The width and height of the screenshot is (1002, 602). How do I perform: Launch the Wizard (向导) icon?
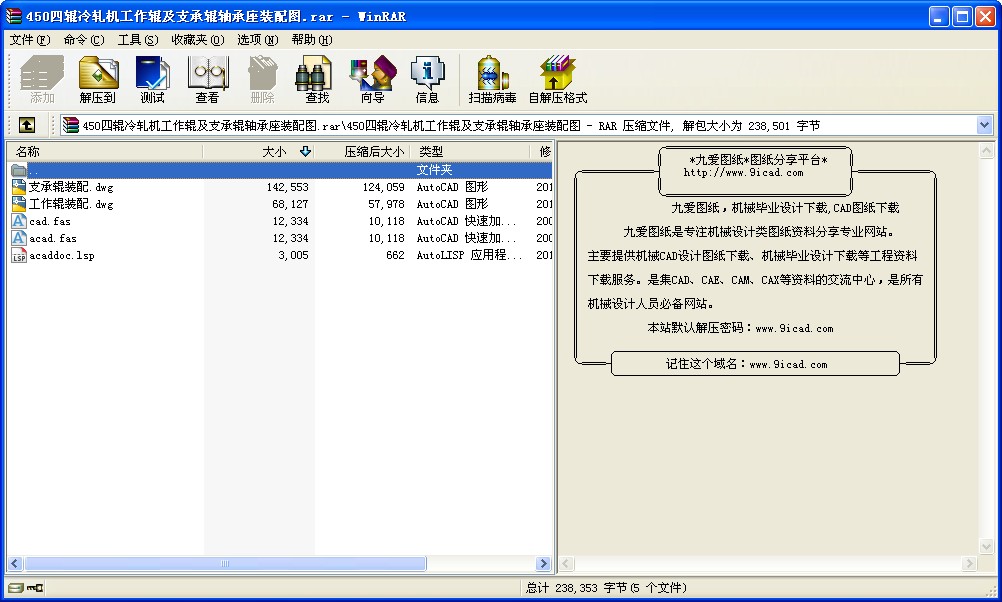coord(372,80)
